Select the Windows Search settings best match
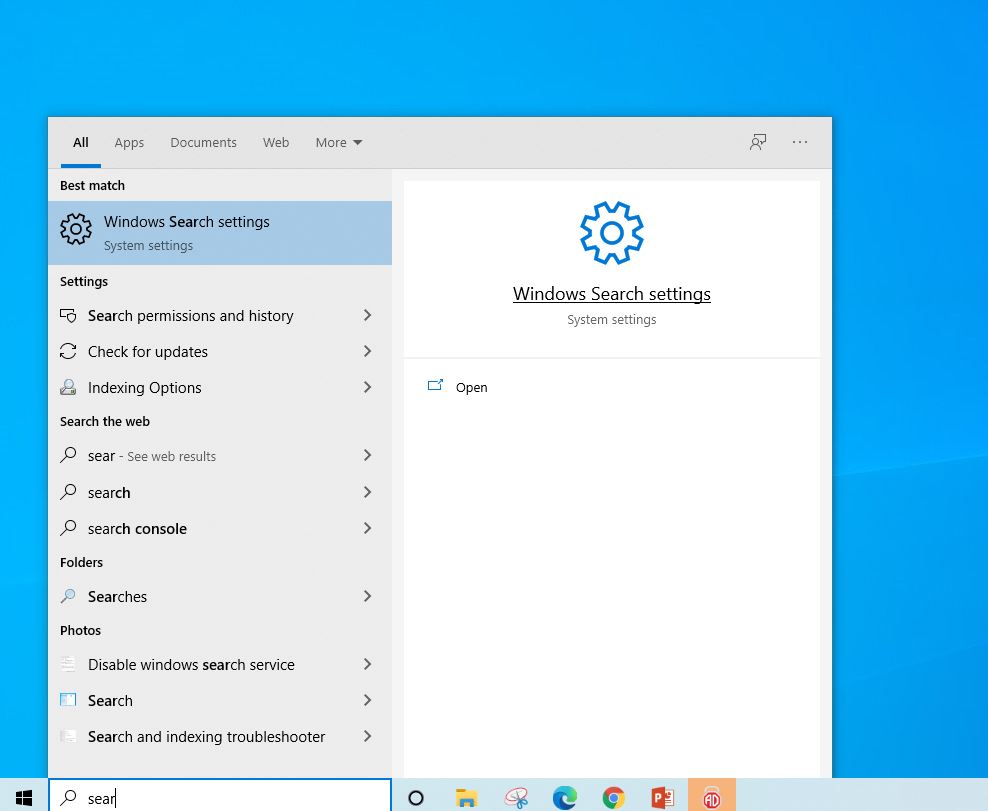The width and height of the screenshot is (988, 811). click(x=220, y=233)
